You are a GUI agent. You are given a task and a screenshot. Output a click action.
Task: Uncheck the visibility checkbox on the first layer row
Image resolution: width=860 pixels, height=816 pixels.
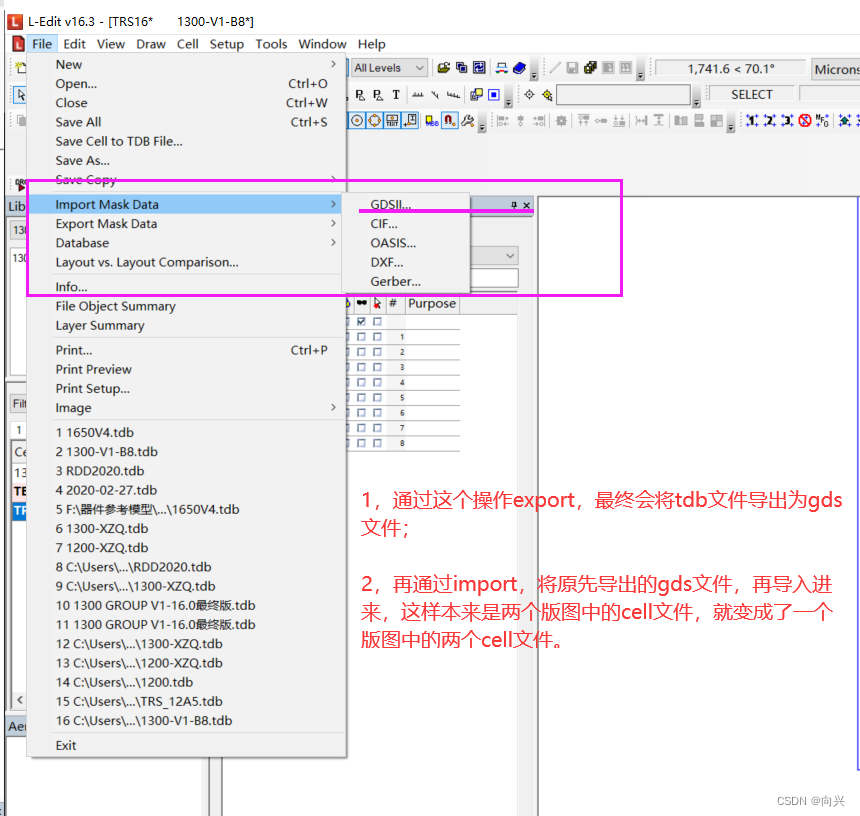tap(362, 322)
